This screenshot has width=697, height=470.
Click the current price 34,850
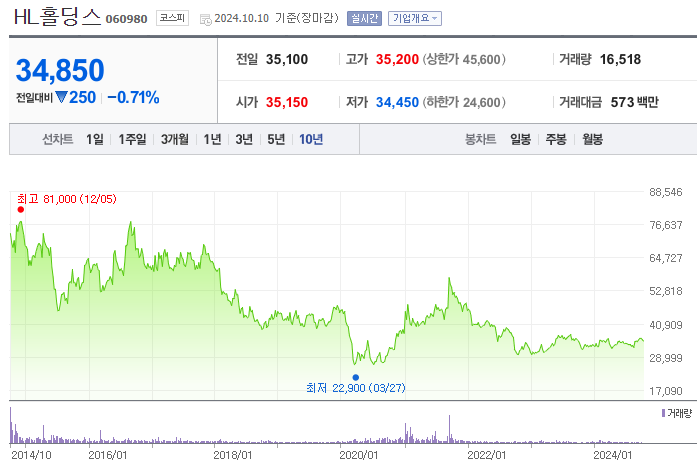point(60,70)
